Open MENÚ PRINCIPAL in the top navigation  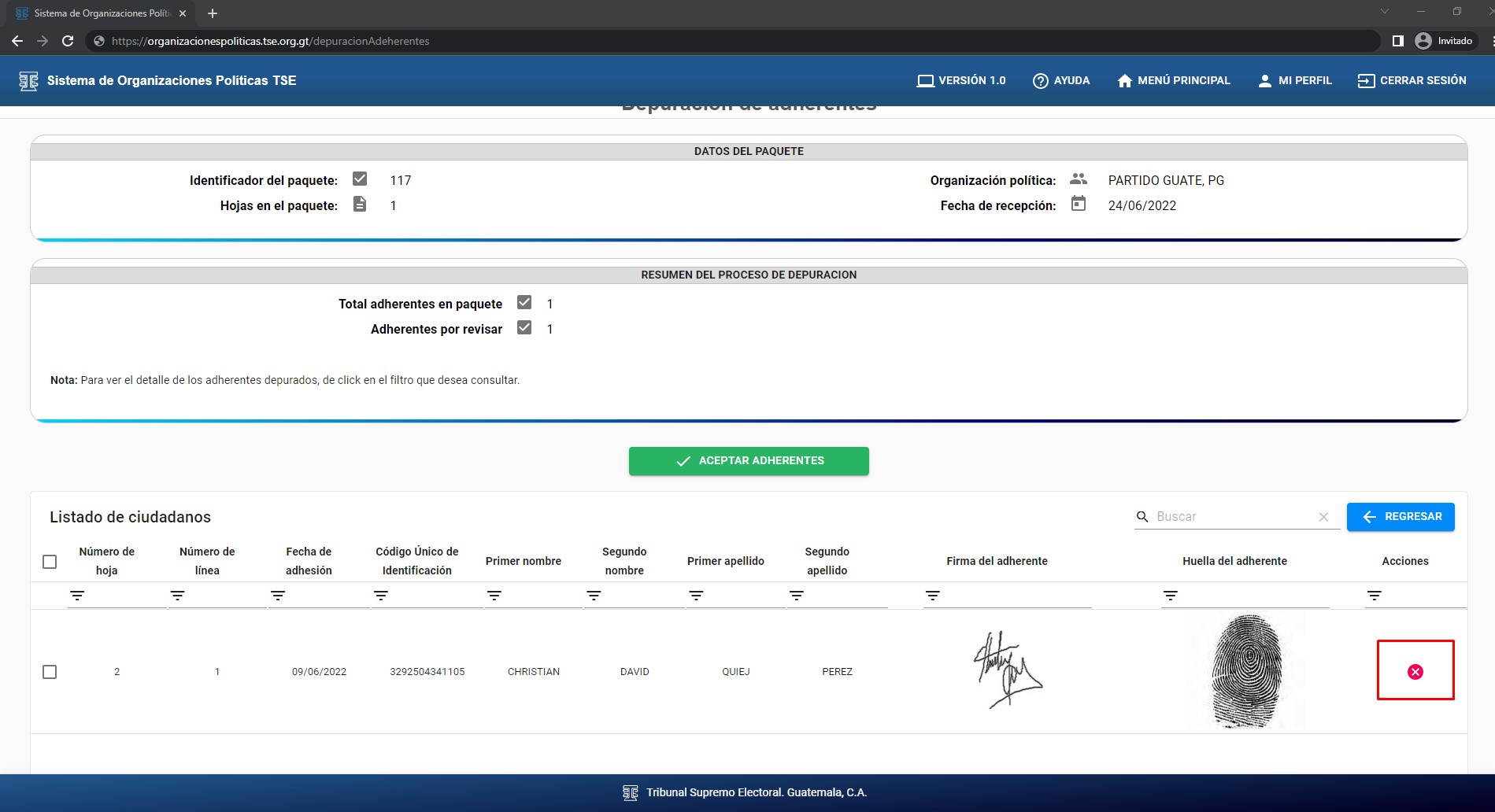1173,80
